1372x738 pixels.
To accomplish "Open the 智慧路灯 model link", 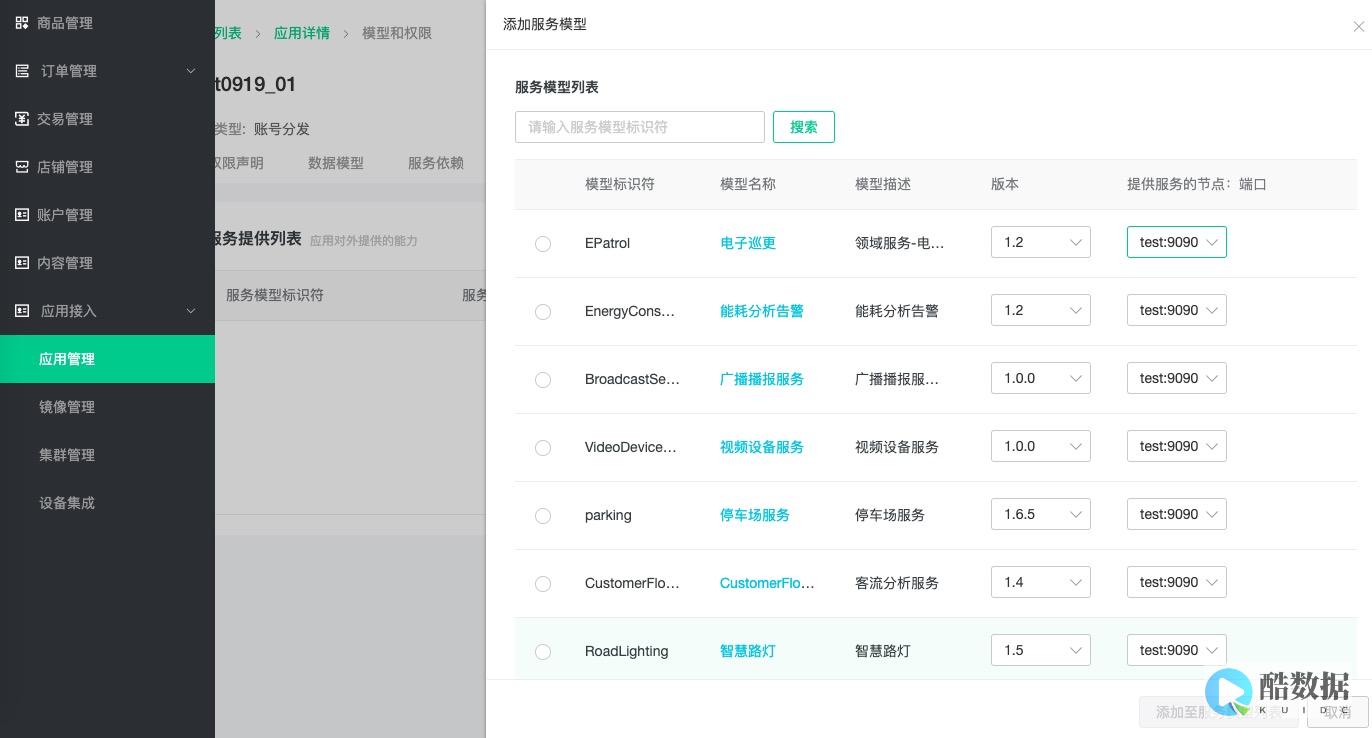I will pyautogui.click(x=748, y=651).
